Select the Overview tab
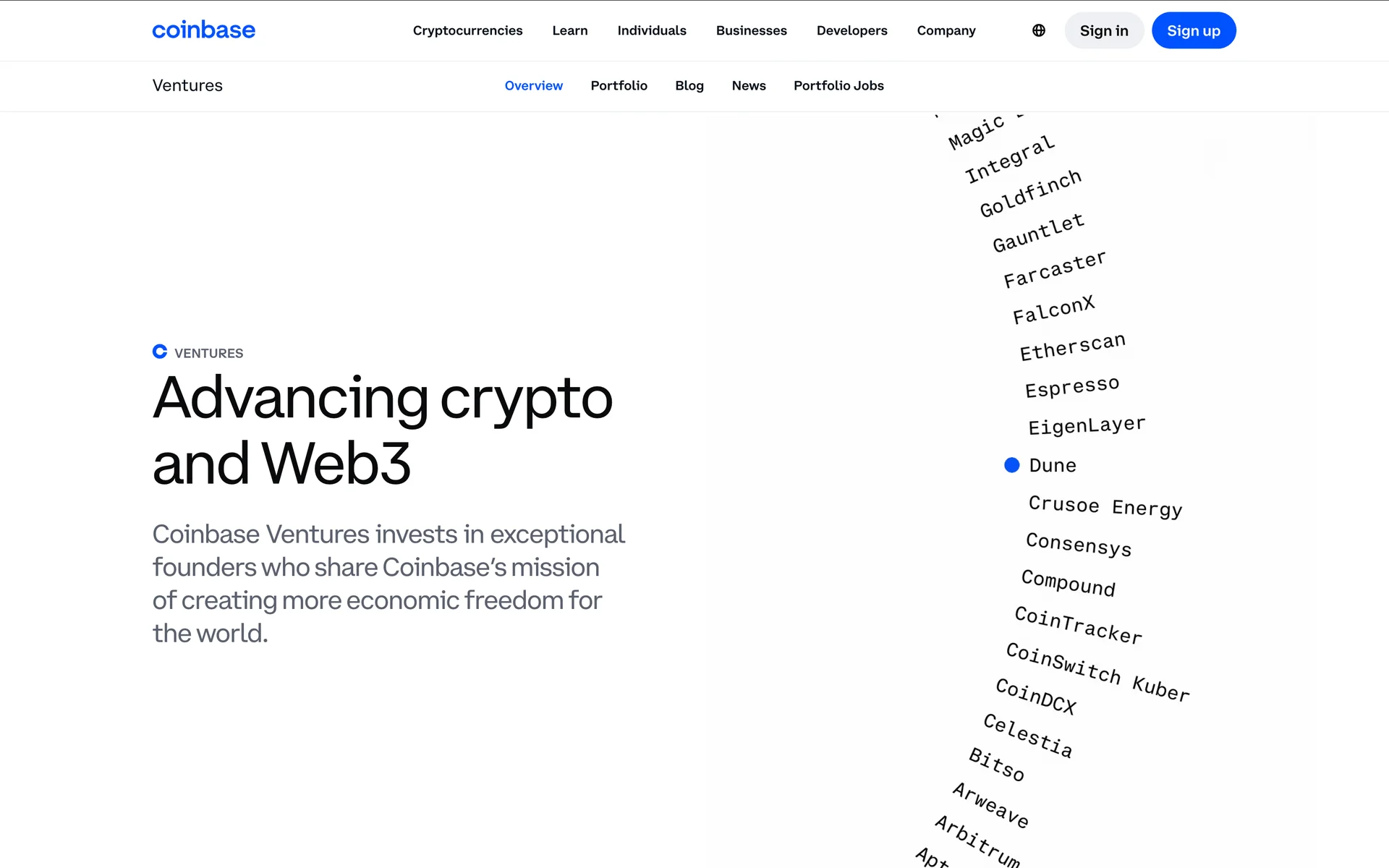The height and width of the screenshot is (868, 1389). tap(533, 85)
